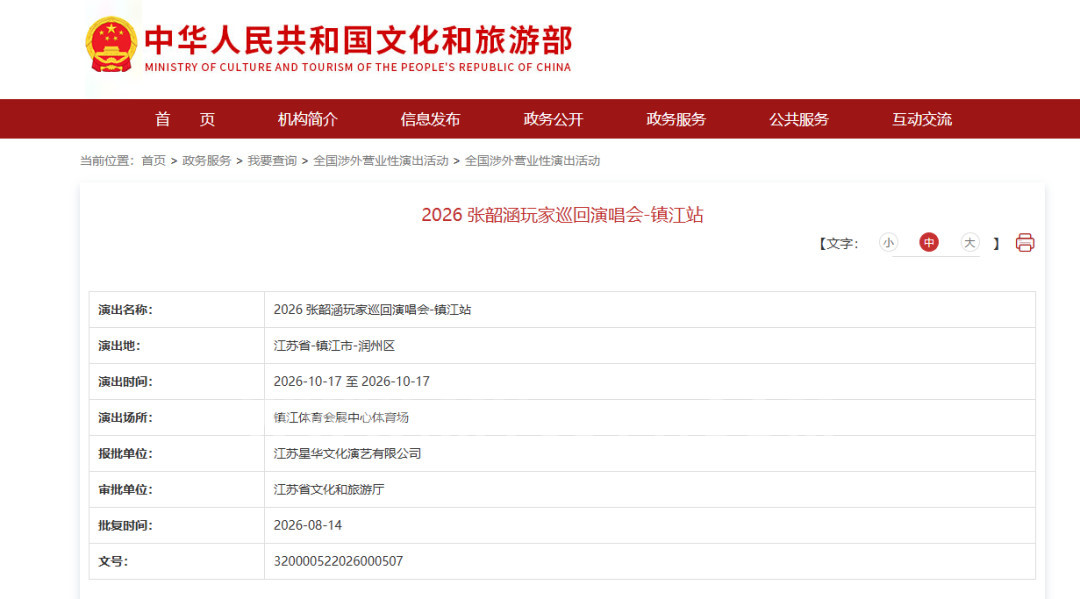1080x599 pixels.
Task: Click the 报批单位 label cell
Action: pyautogui.click(x=177, y=454)
